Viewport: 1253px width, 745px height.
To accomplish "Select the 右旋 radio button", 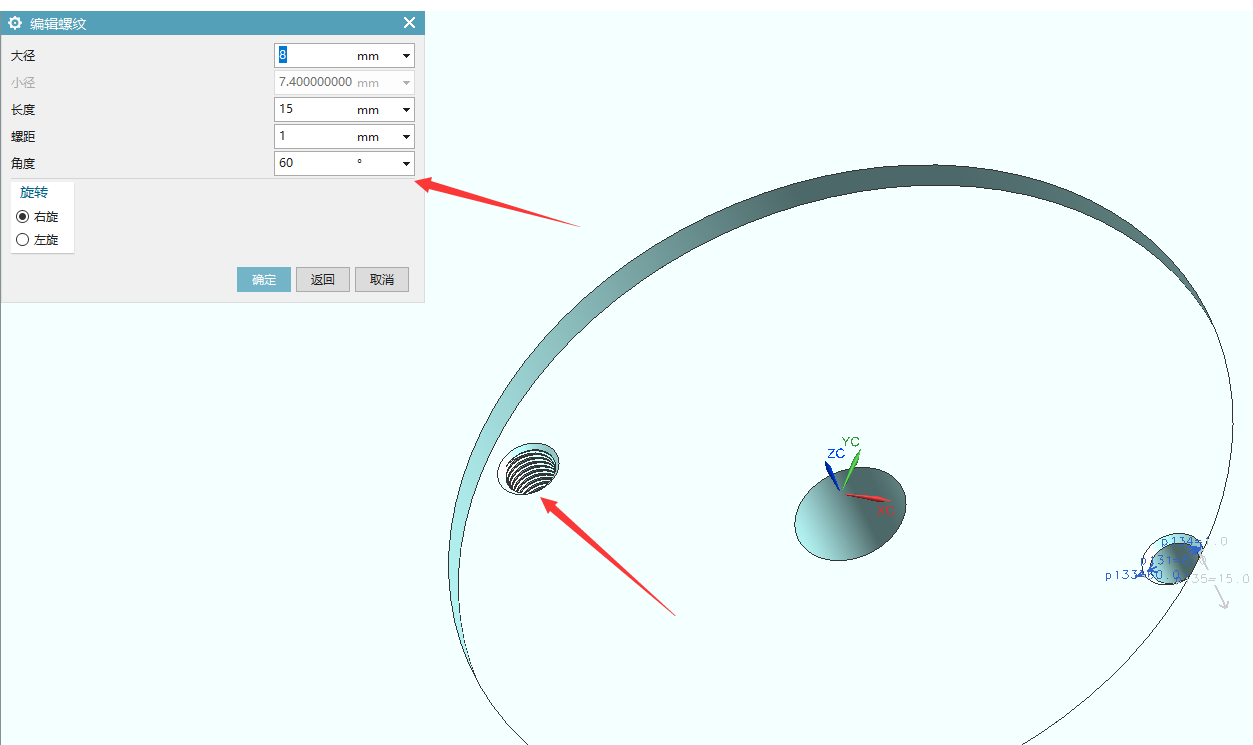I will click(23, 216).
